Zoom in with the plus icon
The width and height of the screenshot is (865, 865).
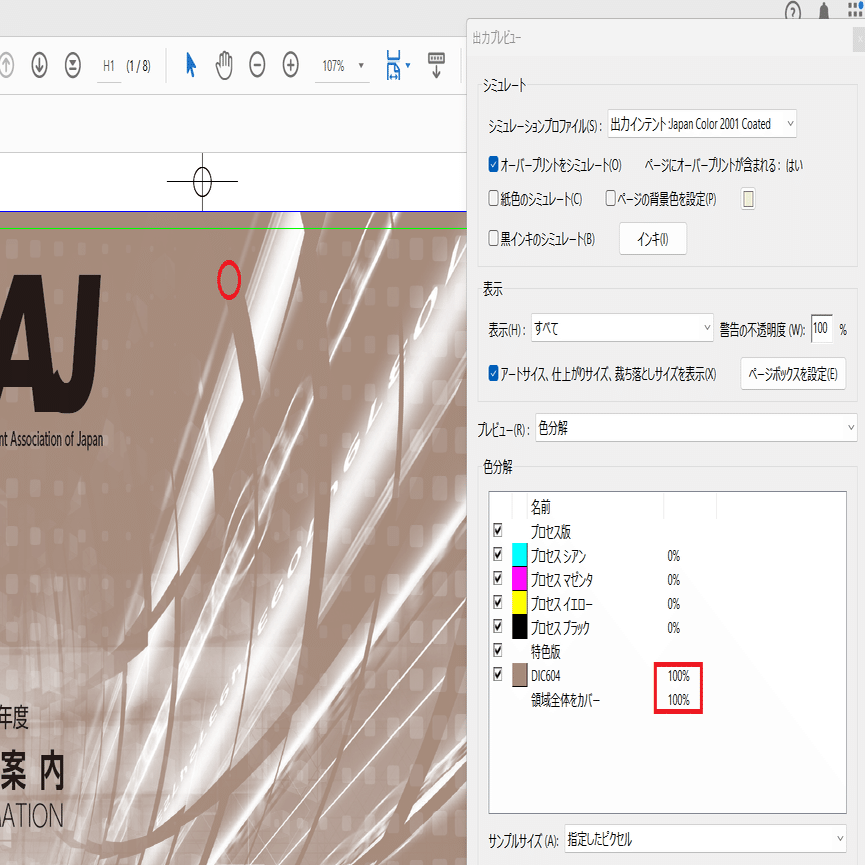coord(291,65)
